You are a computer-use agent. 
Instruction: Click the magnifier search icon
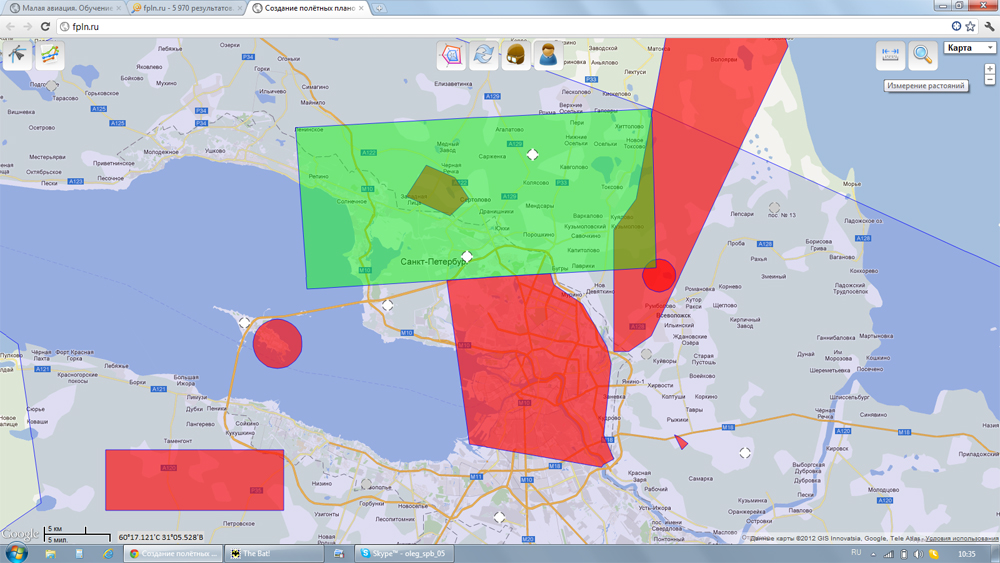[922, 56]
